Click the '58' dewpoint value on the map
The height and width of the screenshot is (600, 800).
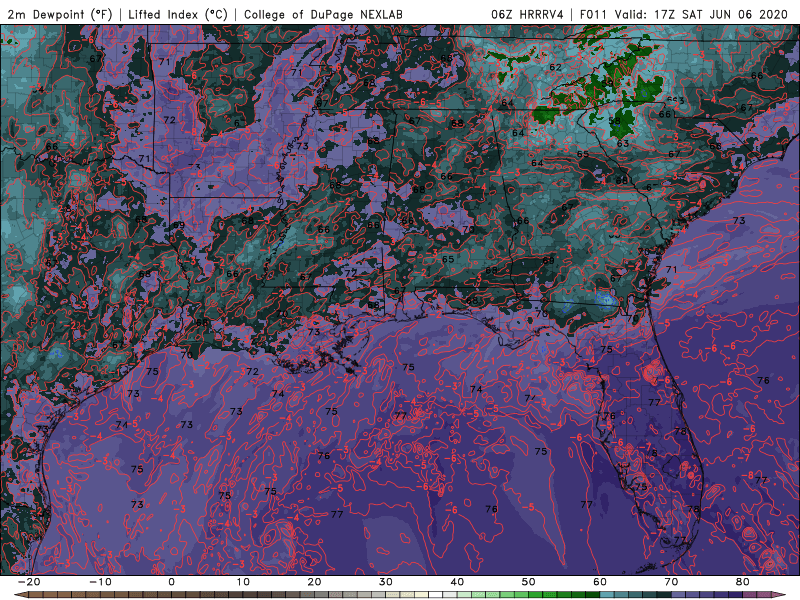point(614,121)
